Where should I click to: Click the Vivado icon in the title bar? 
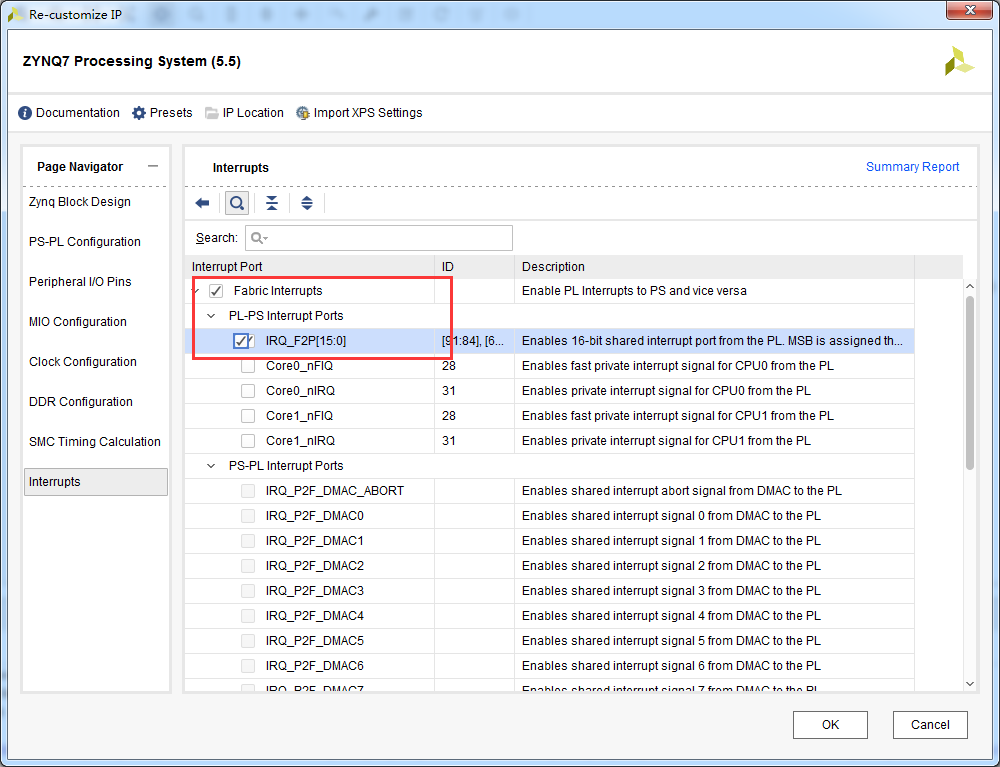[x=15, y=14]
